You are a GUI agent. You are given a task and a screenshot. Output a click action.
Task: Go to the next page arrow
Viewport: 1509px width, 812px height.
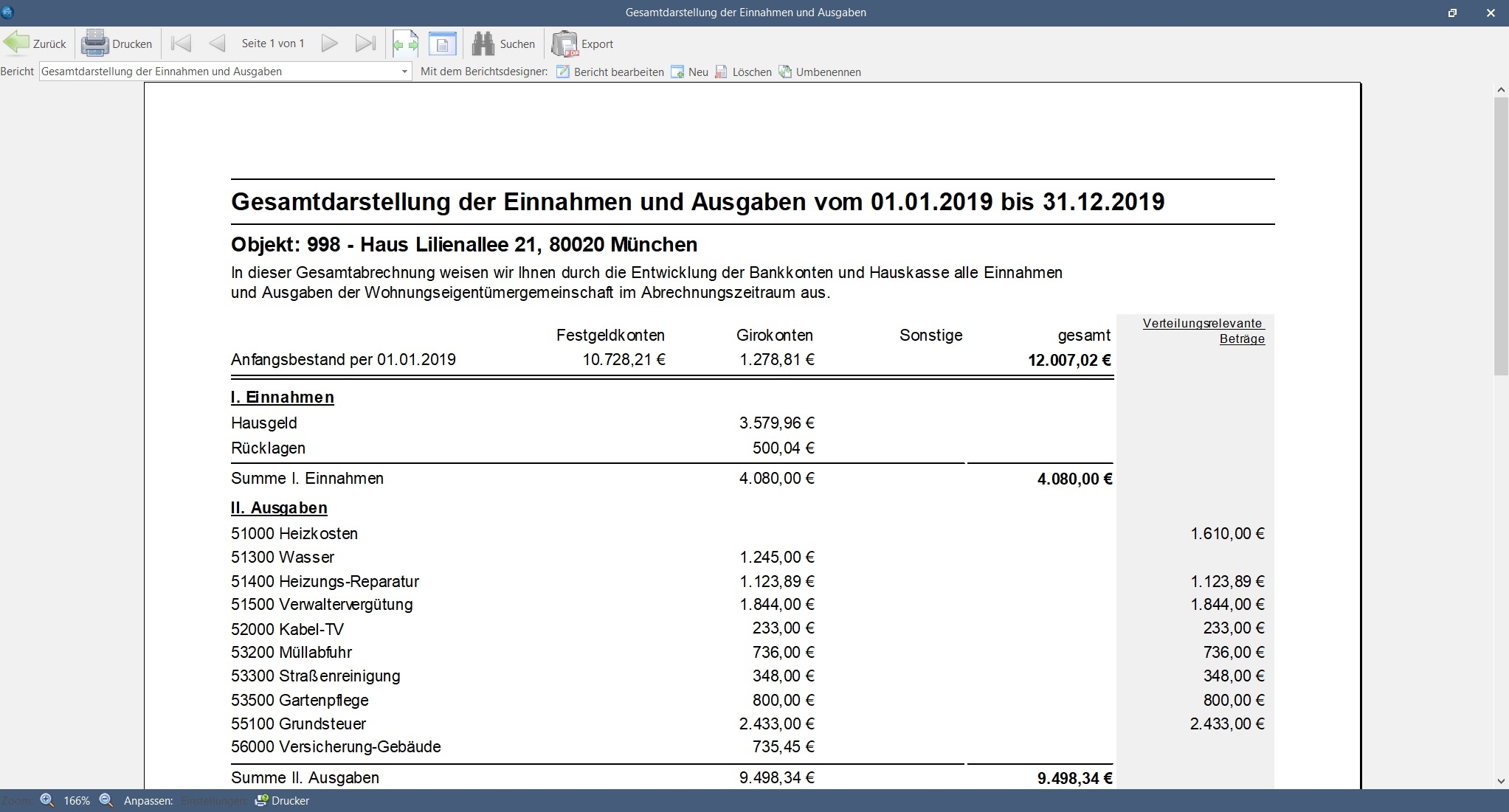[330, 44]
